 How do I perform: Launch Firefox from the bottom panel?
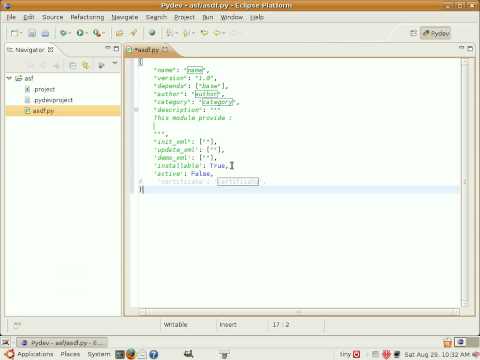coord(131,354)
